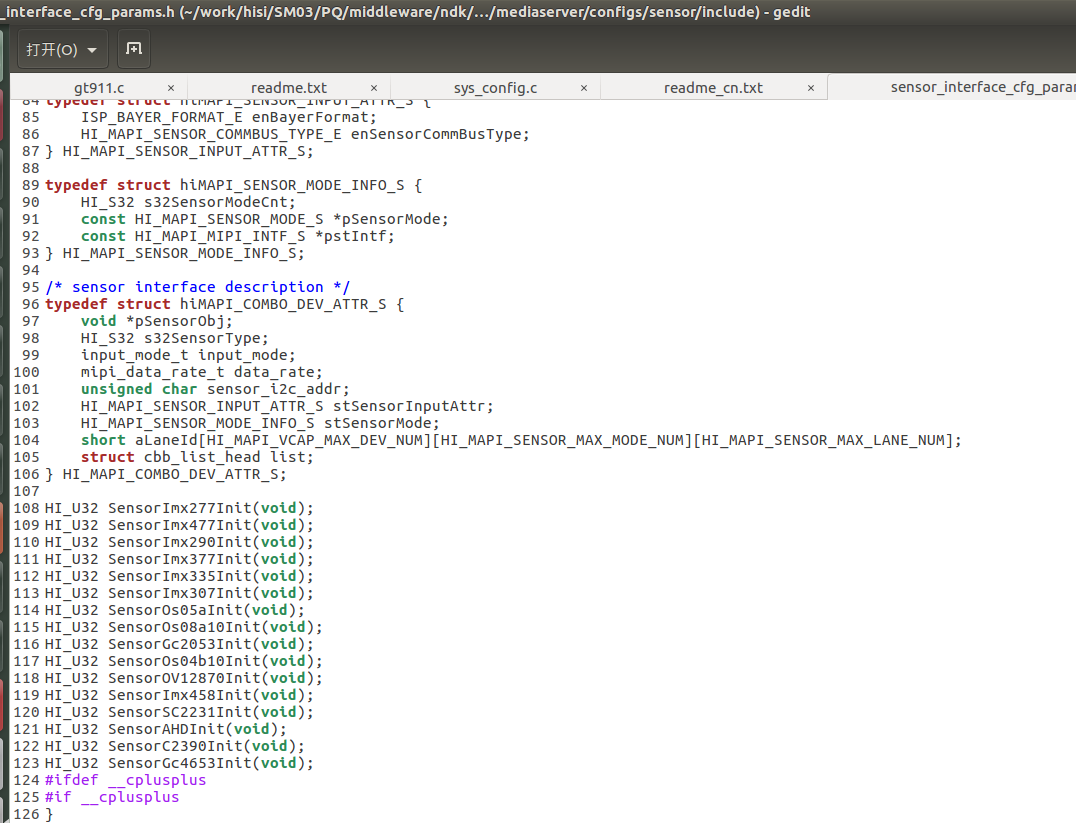Switch to the readme_cn.txt tab

point(713,88)
